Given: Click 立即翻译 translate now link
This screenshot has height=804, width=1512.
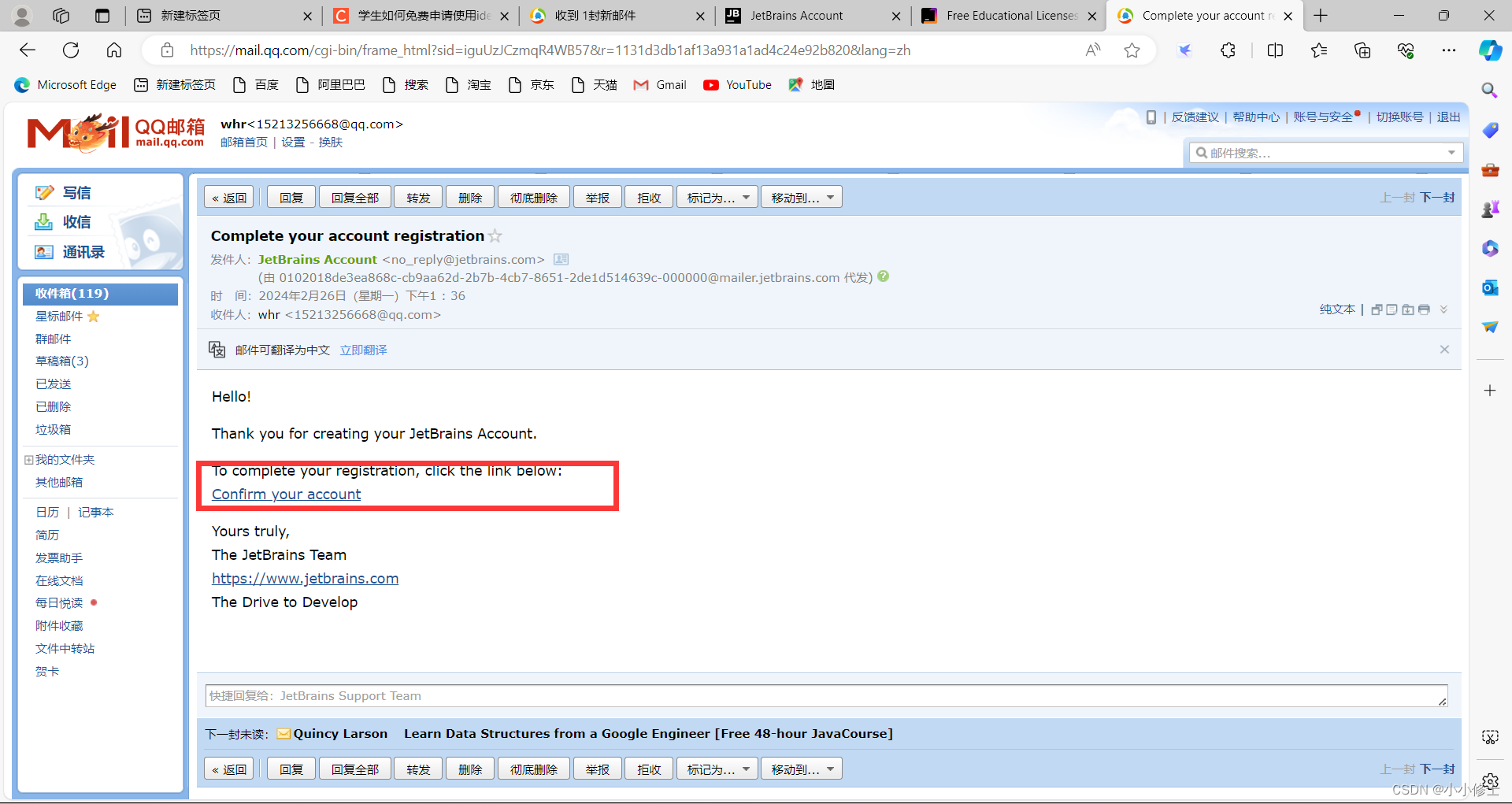Looking at the screenshot, I should click(x=364, y=350).
